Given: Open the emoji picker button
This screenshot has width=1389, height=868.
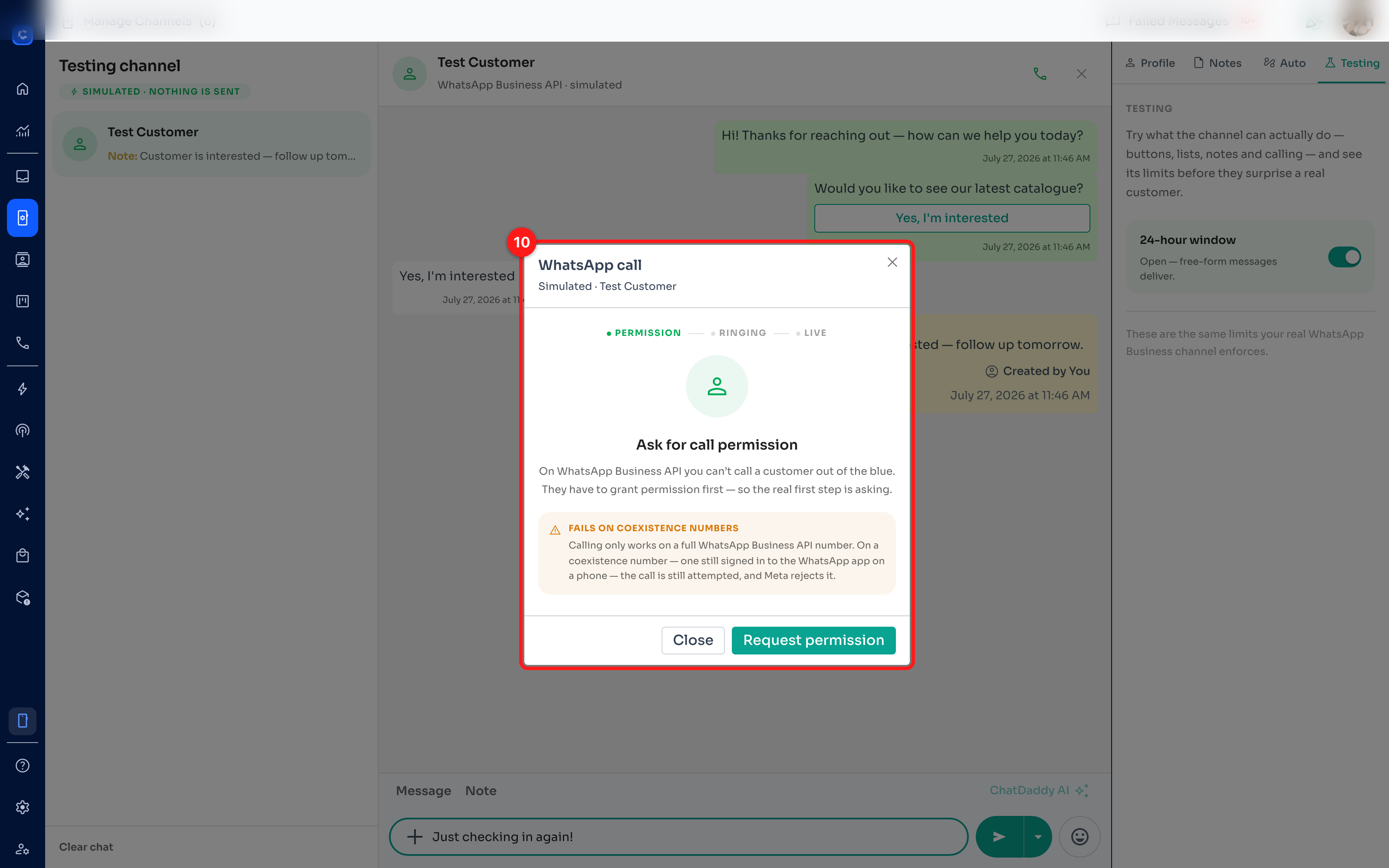Looking at the screenshot, I should [1080, 836].
